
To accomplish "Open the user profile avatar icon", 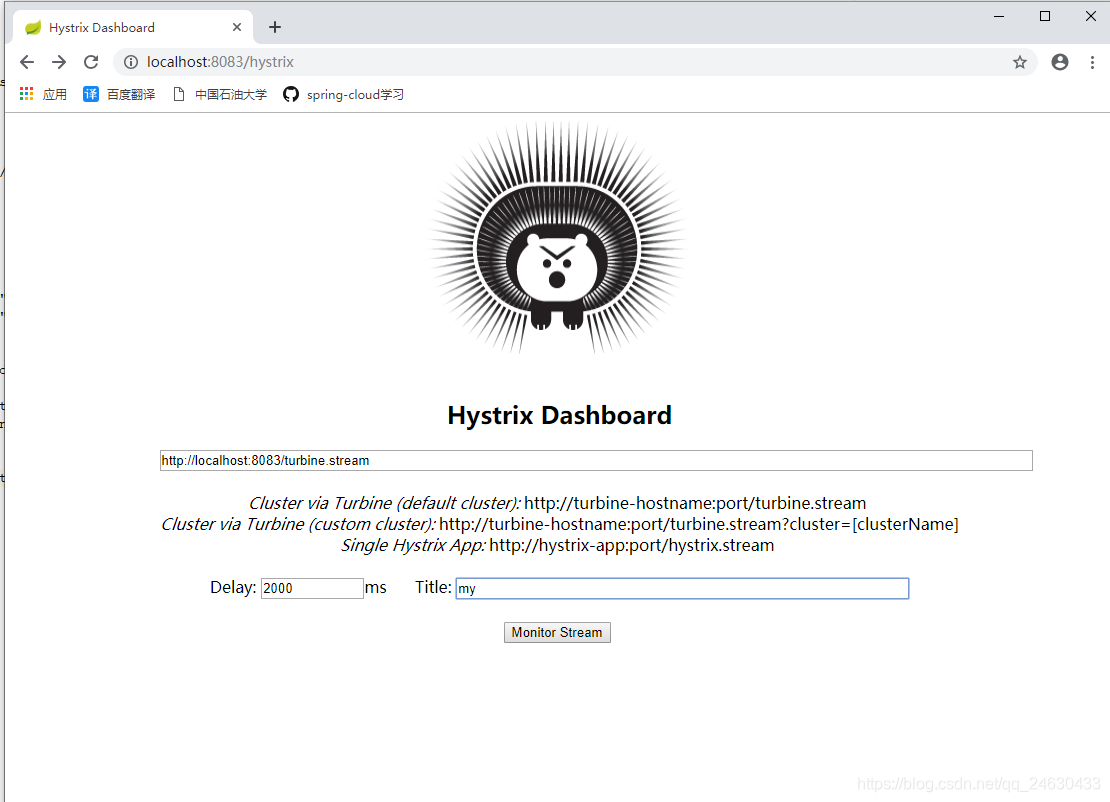I will 1060,62.
